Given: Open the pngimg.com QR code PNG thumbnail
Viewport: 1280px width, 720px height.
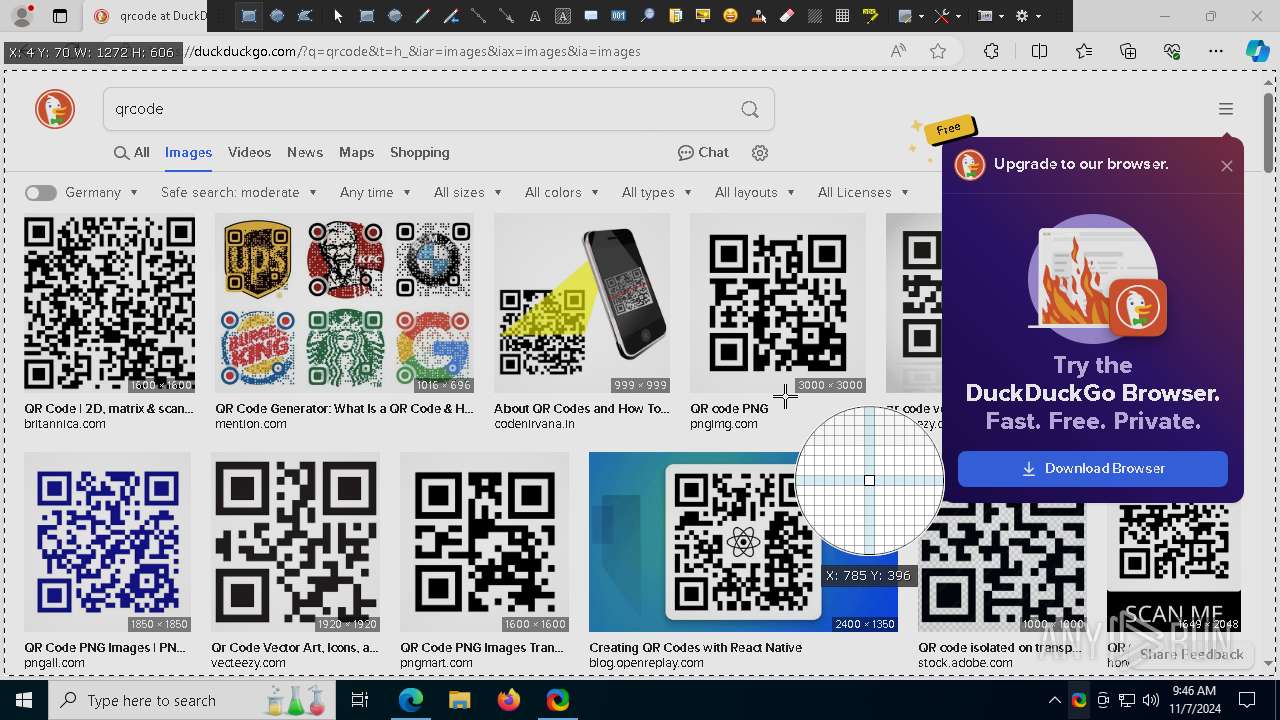Looking at the screenshot, I should (x=777, y=303).
